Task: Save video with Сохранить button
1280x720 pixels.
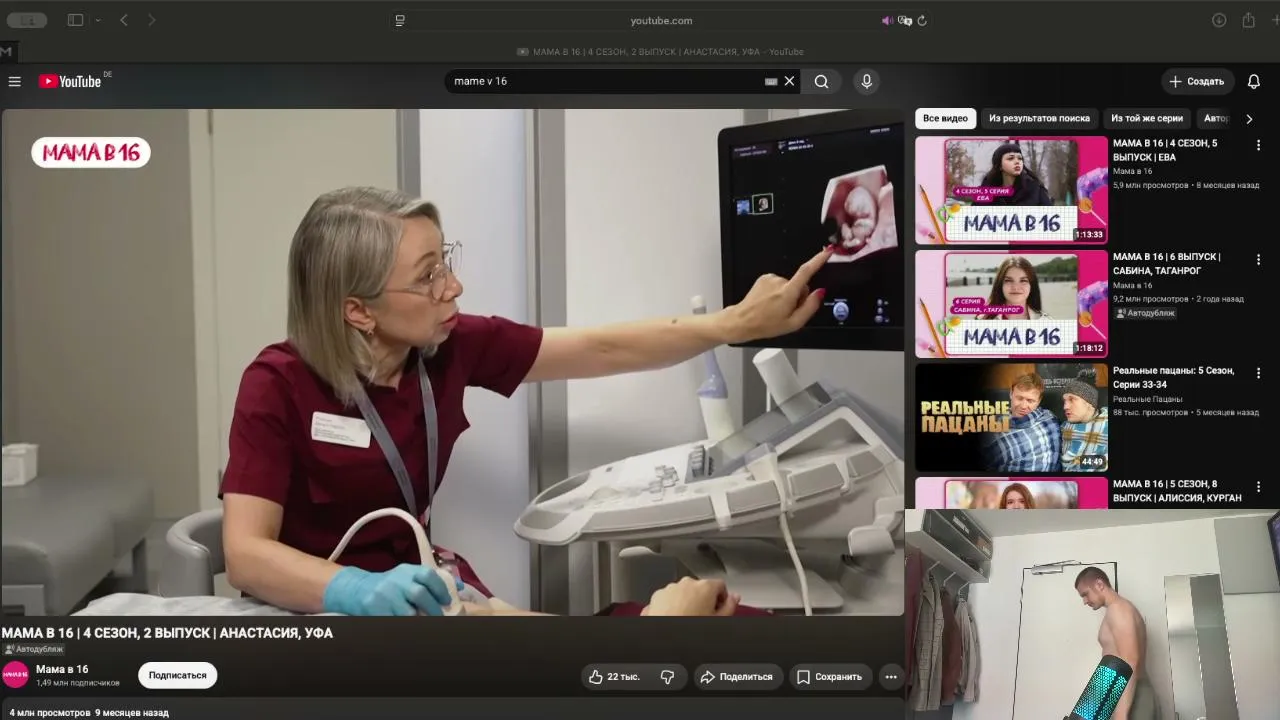Action: (829, 677)
